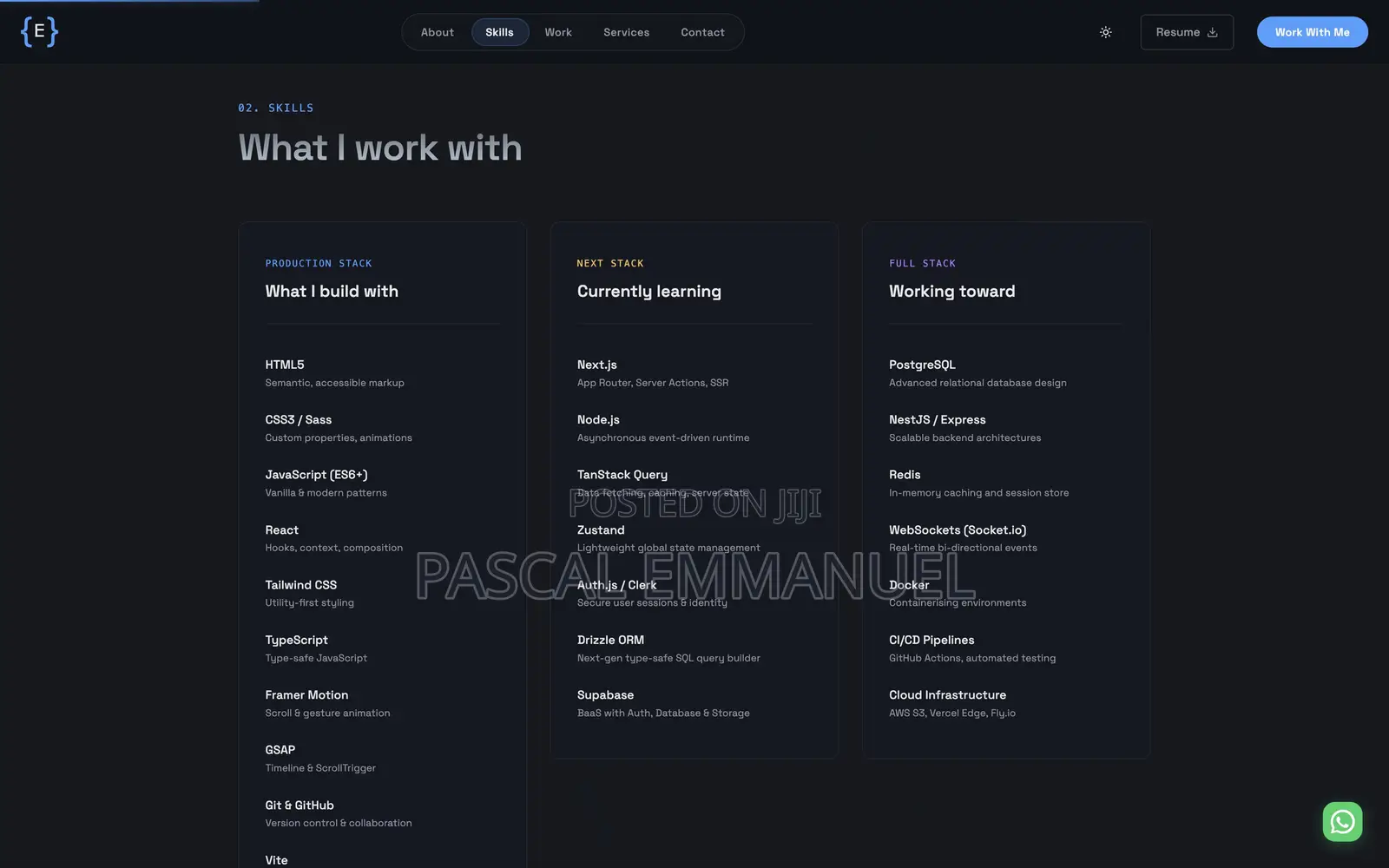This screenshot has height=868, width=1389.
Task: Click the '02. SKILLS' section label
Action: click(x=276, y=108)
